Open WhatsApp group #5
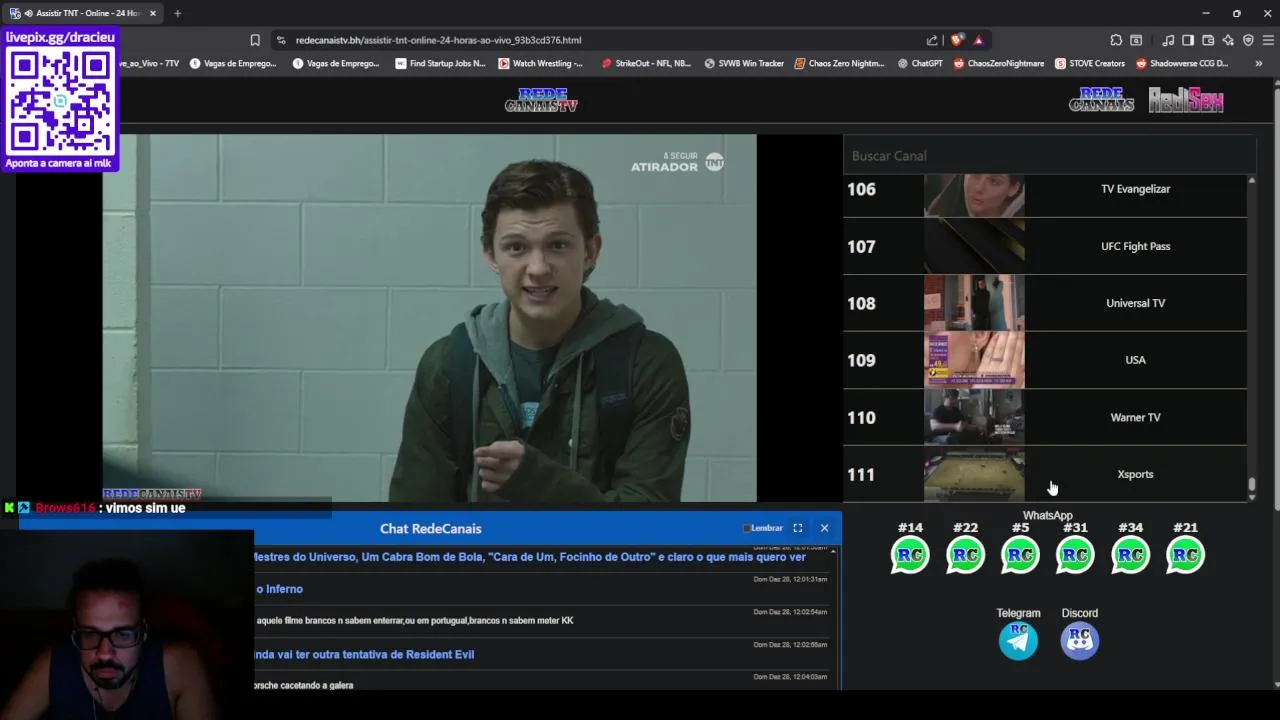 [x=1020, y=555]
